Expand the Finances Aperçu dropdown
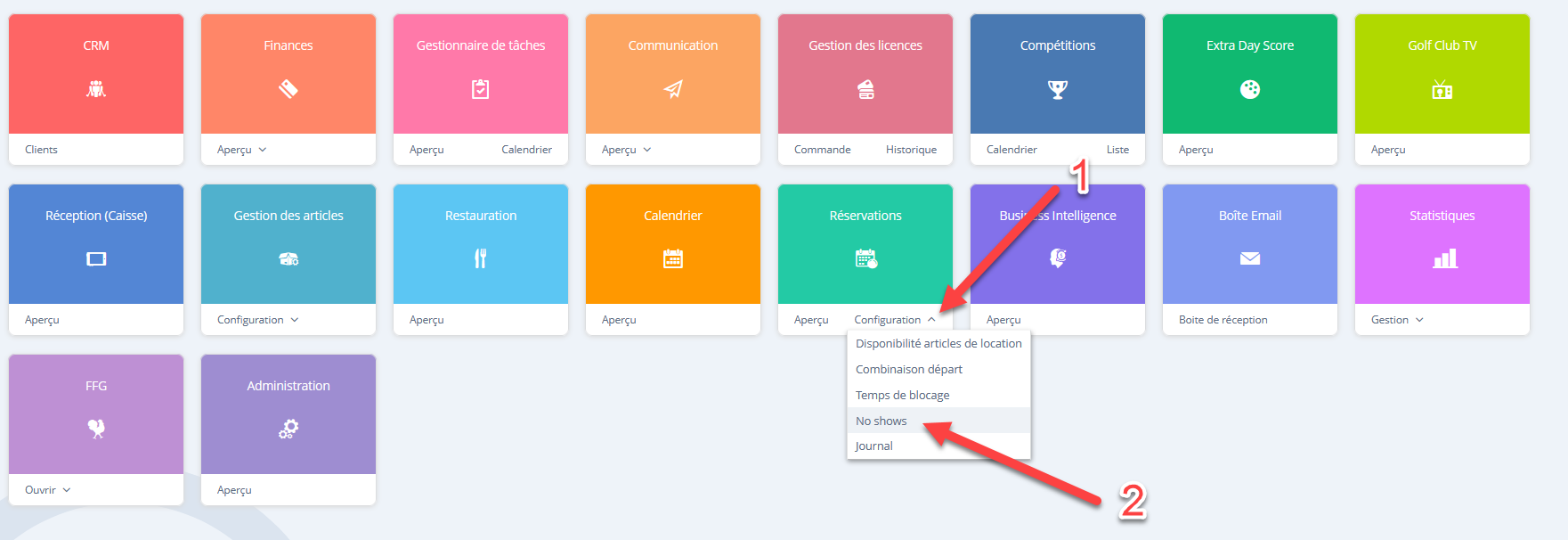This screenshot has height=540, width=1568. (241, 150)
